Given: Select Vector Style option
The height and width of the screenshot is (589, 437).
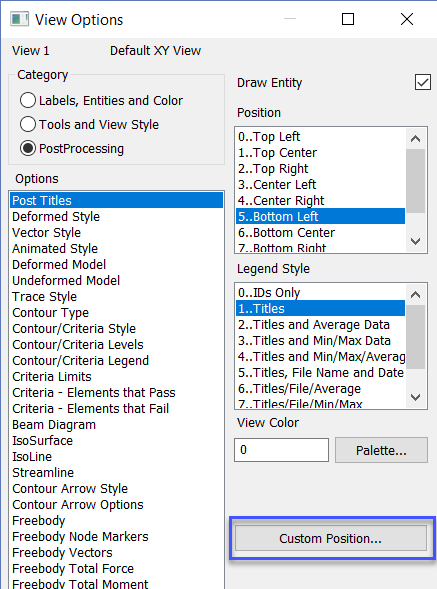Looking at the screenshot, I should pos(116,233).
